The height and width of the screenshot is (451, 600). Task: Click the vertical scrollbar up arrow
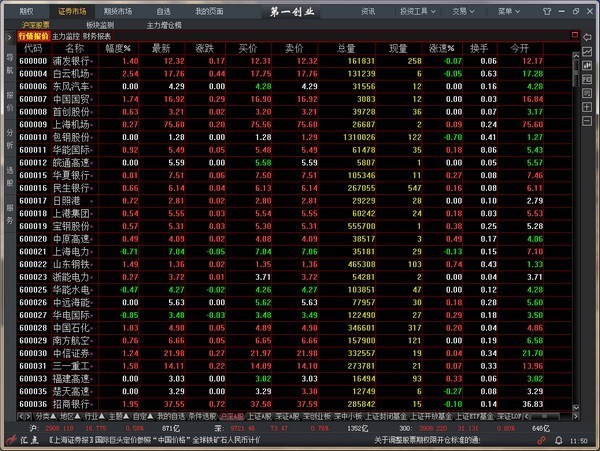click(576, 56)
